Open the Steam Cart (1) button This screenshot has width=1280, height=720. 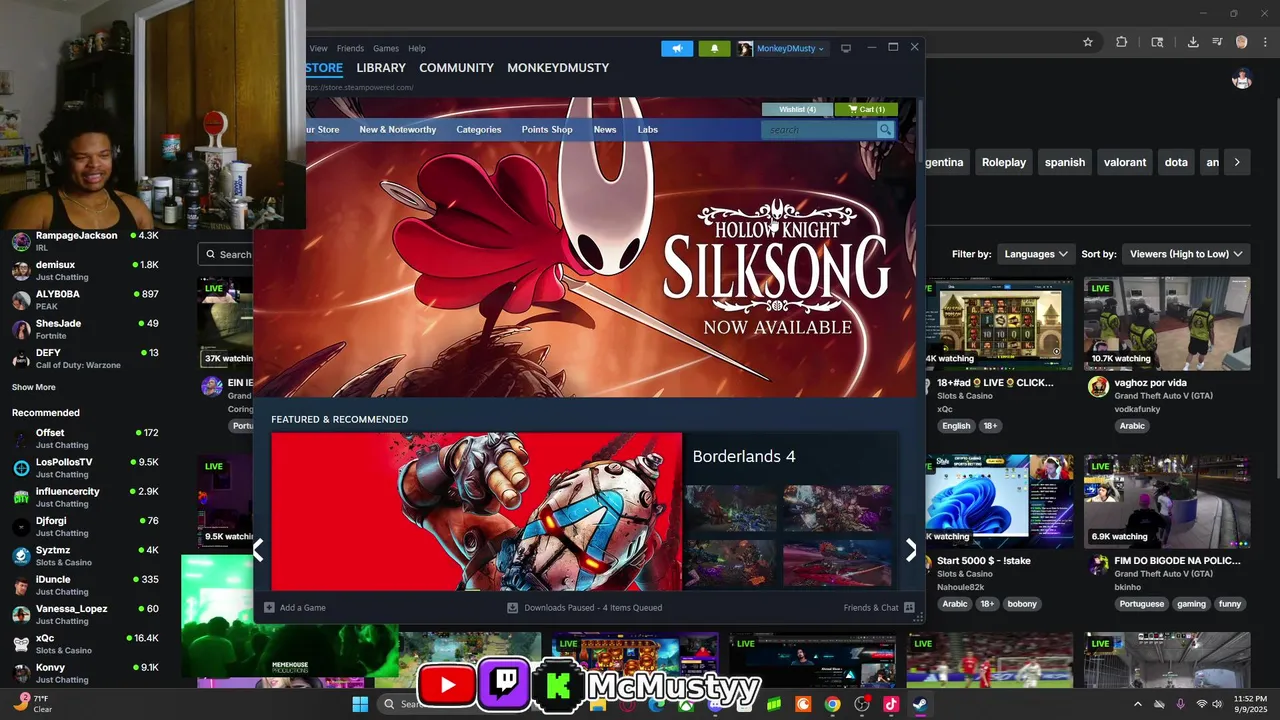866,109
